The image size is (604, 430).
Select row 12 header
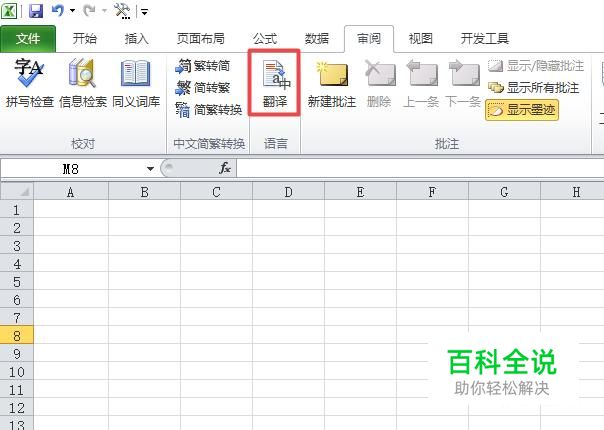(17, 407)
